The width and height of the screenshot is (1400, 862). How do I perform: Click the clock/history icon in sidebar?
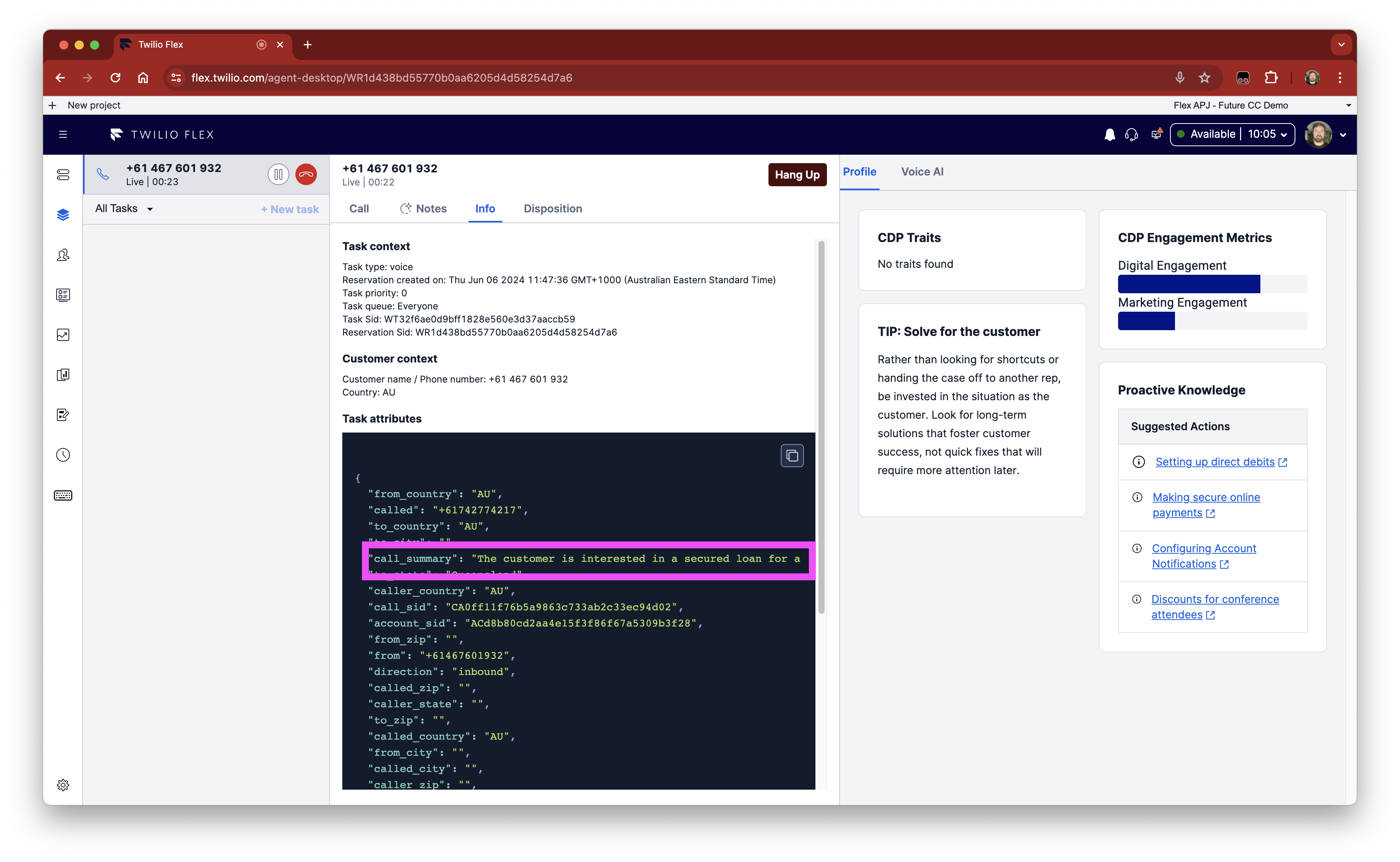click(63, 455)
